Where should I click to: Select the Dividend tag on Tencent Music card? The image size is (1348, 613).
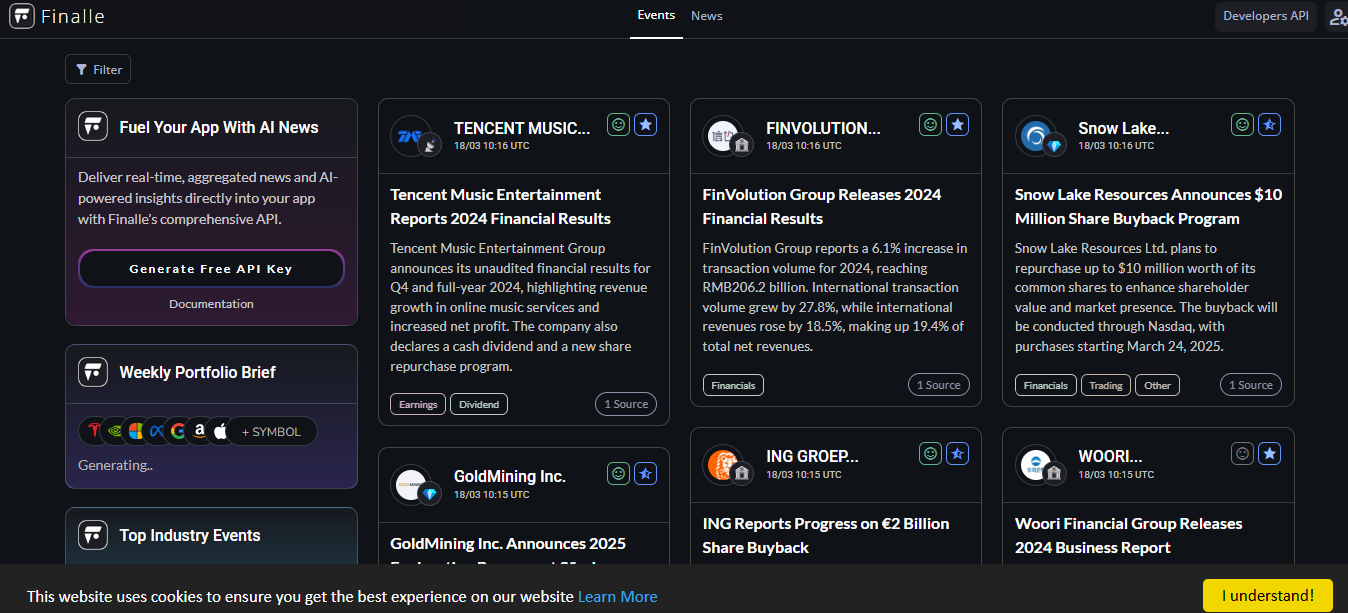pyautogui.click(x=479, y=404)
